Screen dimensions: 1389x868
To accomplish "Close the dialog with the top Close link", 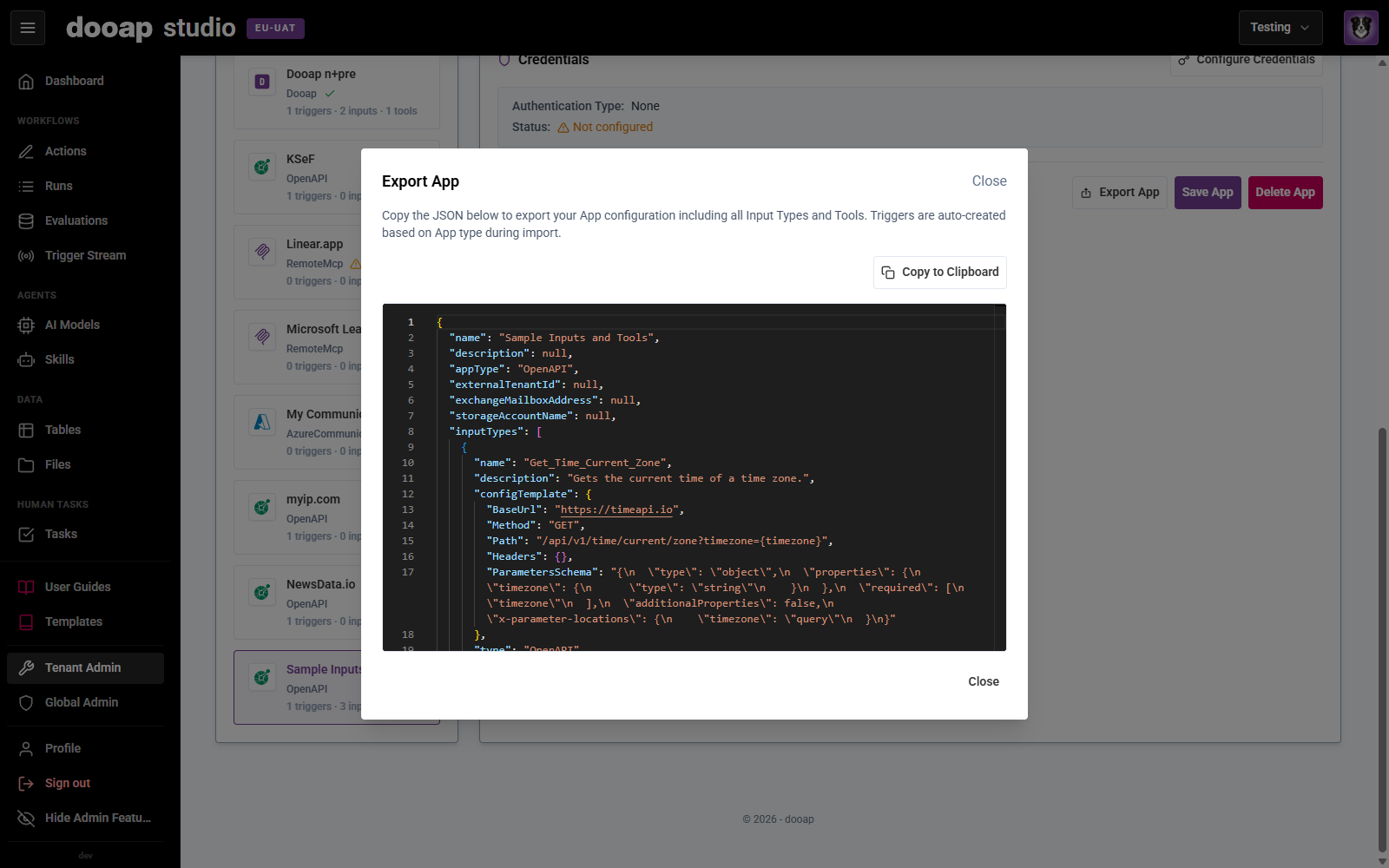I will coord(989,181).
